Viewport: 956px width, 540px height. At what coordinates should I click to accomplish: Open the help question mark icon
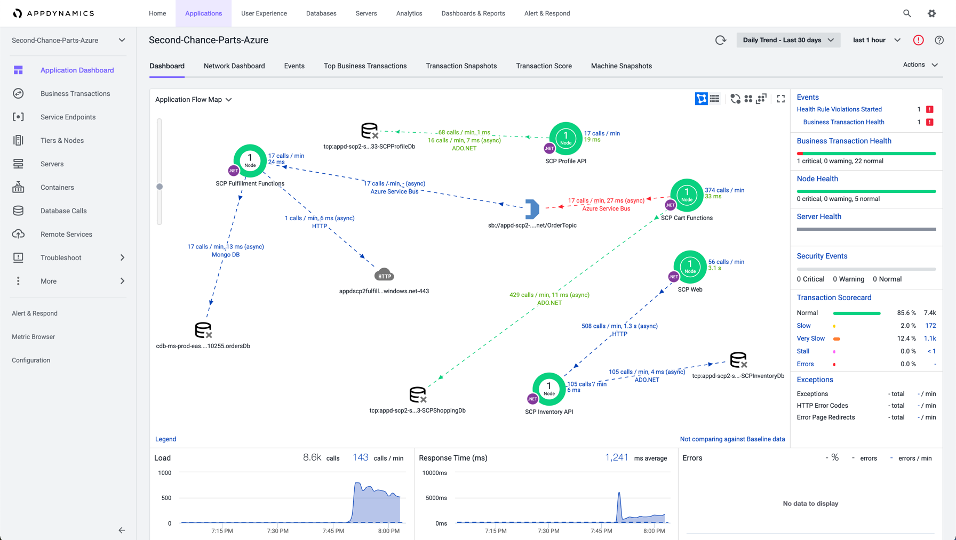tap(939, 40)
